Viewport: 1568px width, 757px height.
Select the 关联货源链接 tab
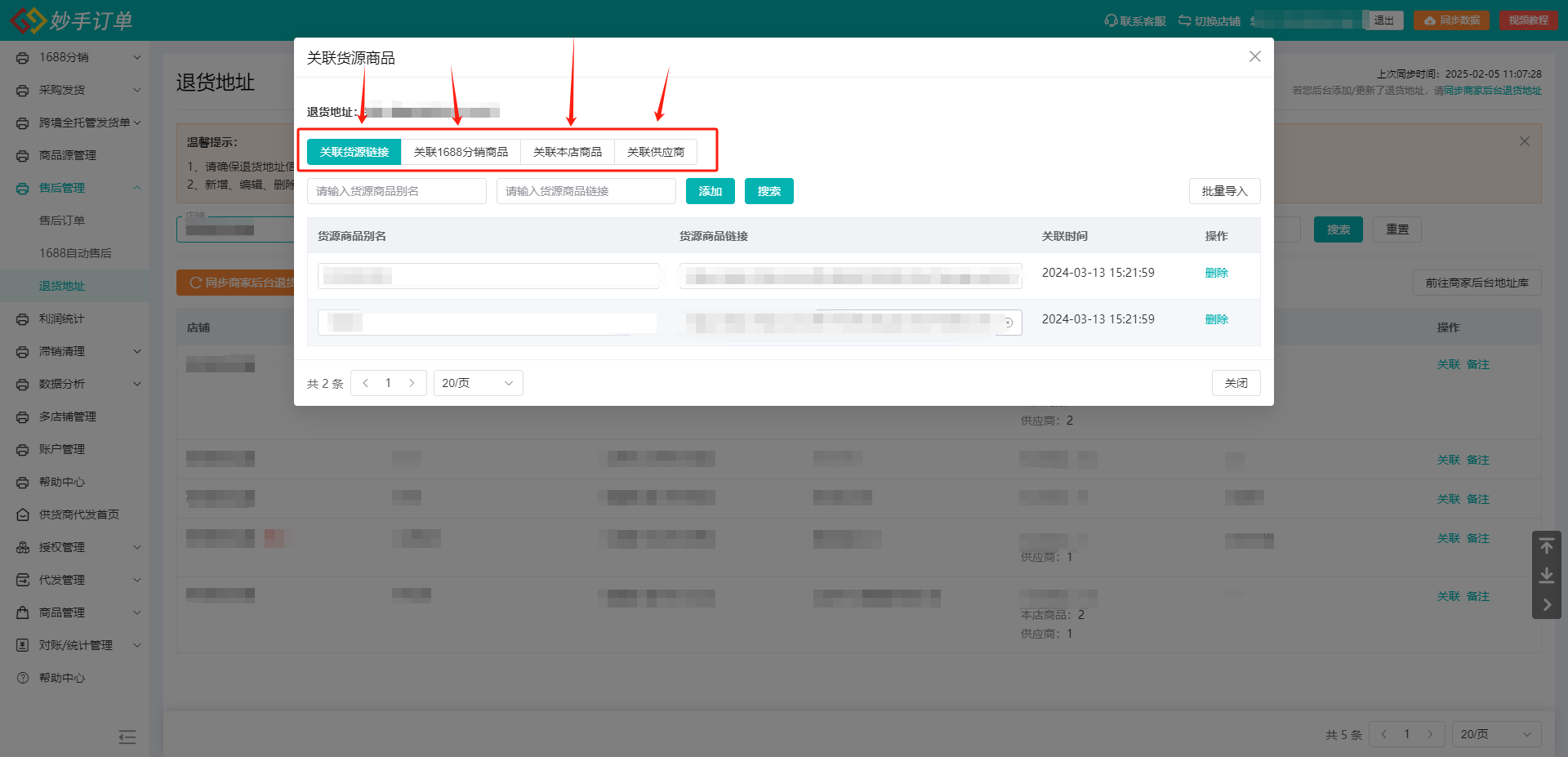point(354,152)
